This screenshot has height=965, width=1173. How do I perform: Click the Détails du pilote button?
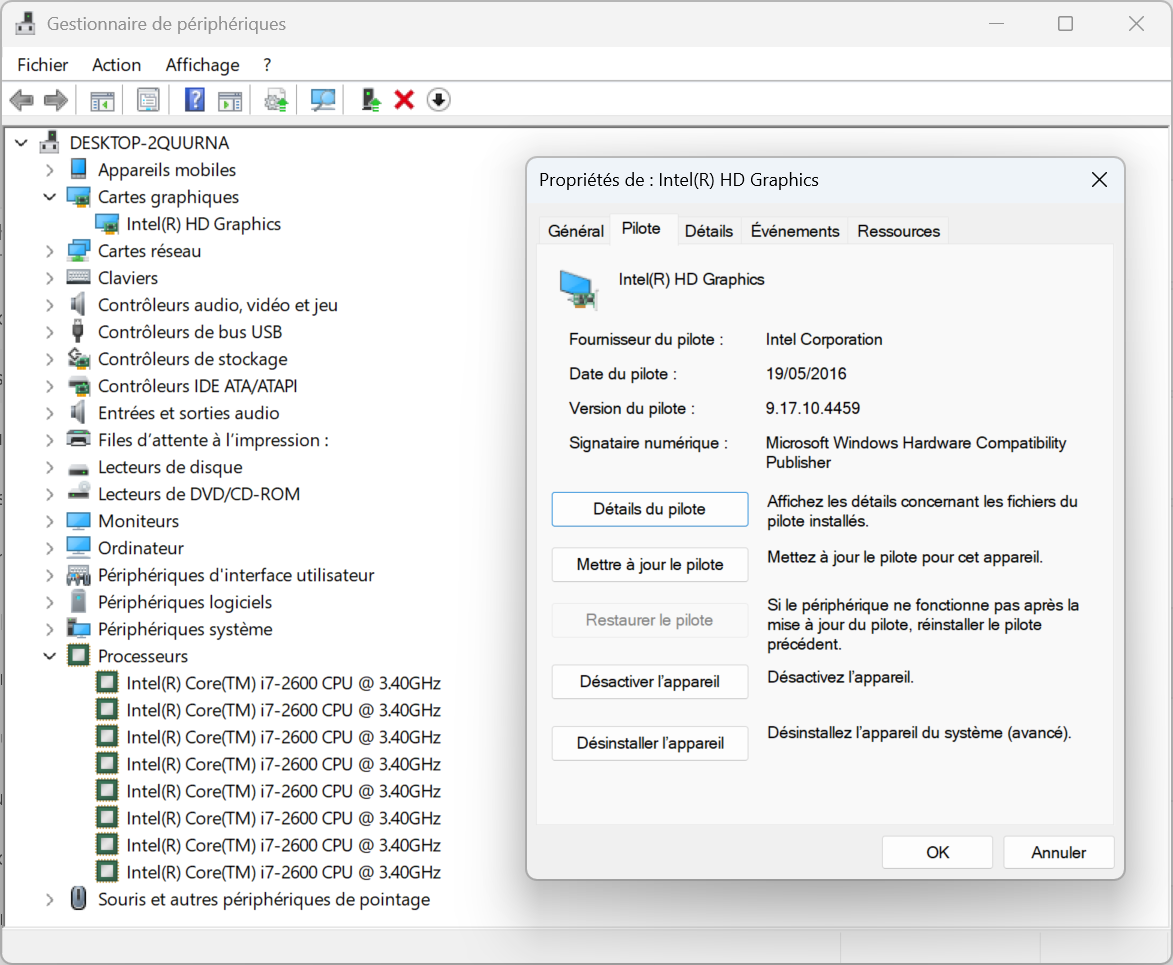pos(649,509)
